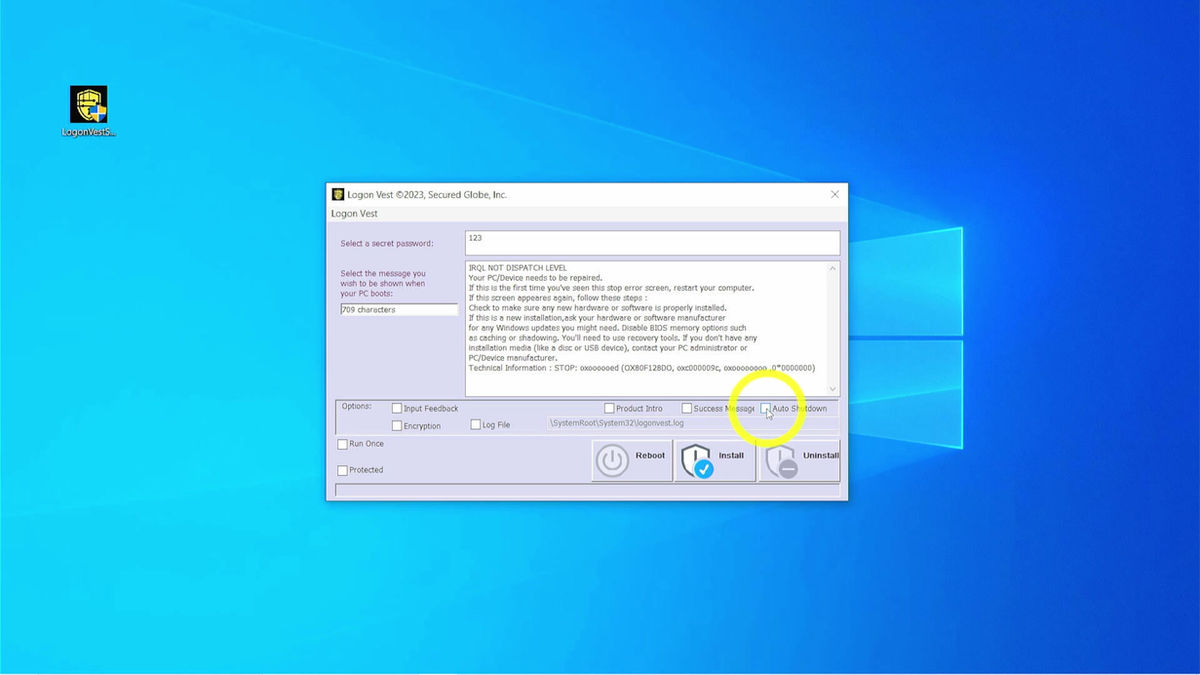Open the Logon Vest menu item
This screenshot has width=1200, height=675.
354,214
